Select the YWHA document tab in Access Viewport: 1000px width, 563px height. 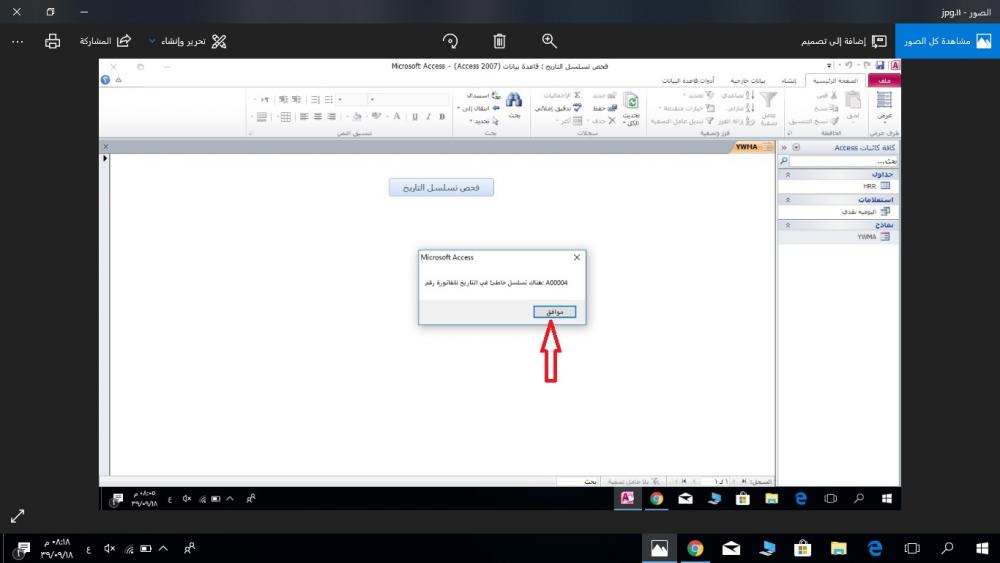click(x=753, y=147)
